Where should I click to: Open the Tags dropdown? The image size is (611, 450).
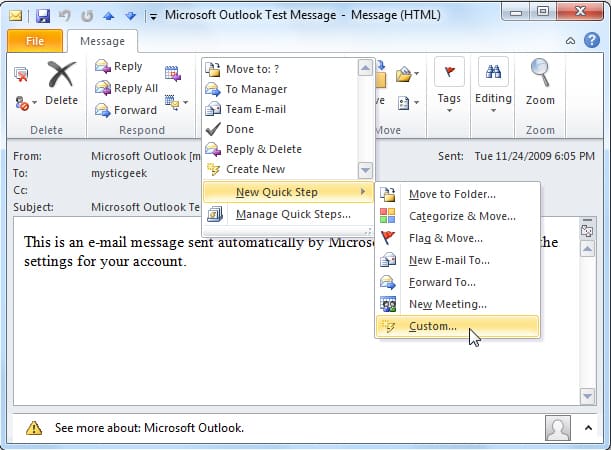click(449, 104)
